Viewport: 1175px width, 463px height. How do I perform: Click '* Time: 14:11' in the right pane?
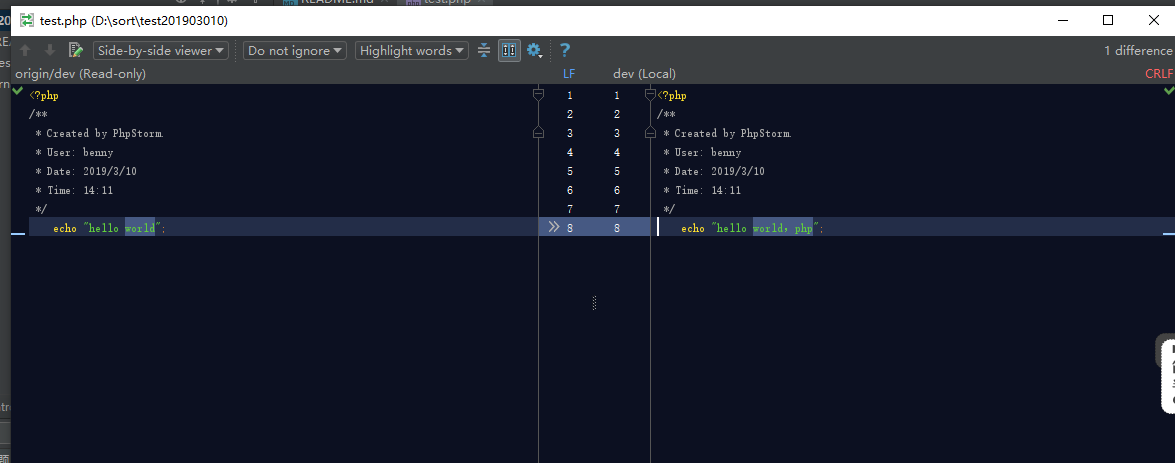pos(702,190)
